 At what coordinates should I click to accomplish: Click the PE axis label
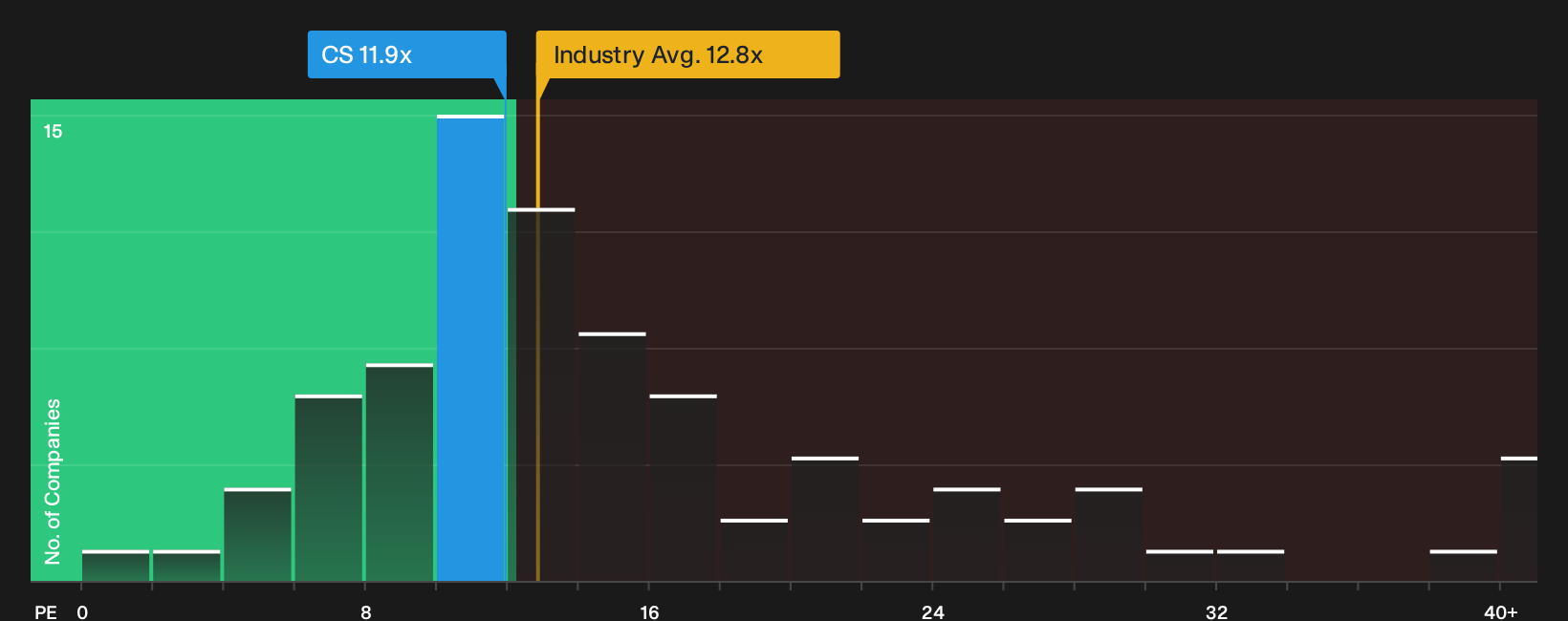pyautogui.click(x=46, y=611)
